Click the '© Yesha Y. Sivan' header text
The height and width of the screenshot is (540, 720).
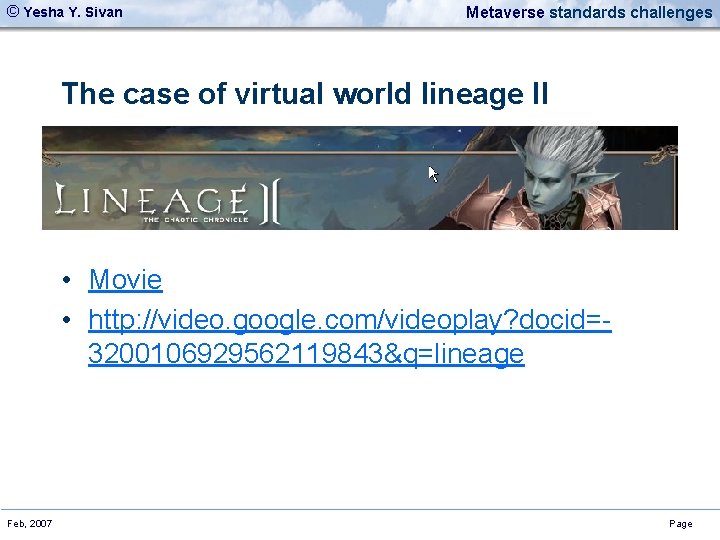(x=65, y=12)
